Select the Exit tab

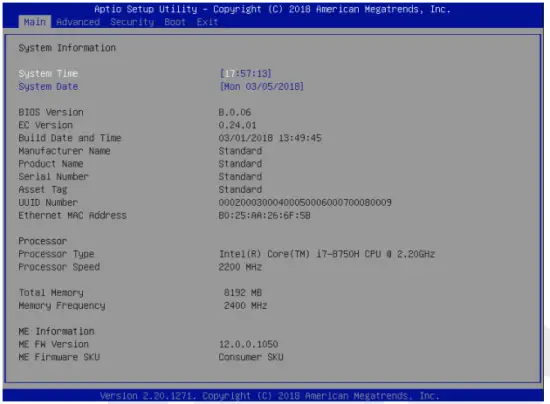pos(207,22)
